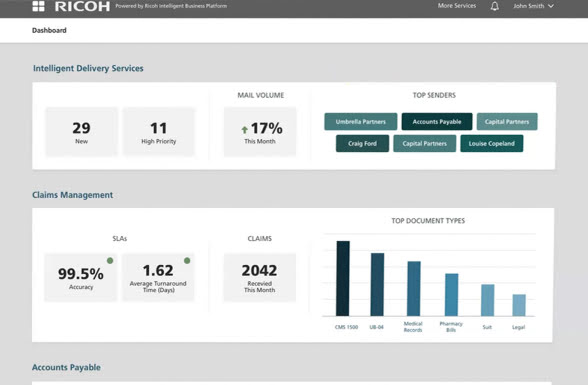Select Accounts Payable sender tag
The image size is (588, 385).
pyautogui.click(x=437, y=121)
